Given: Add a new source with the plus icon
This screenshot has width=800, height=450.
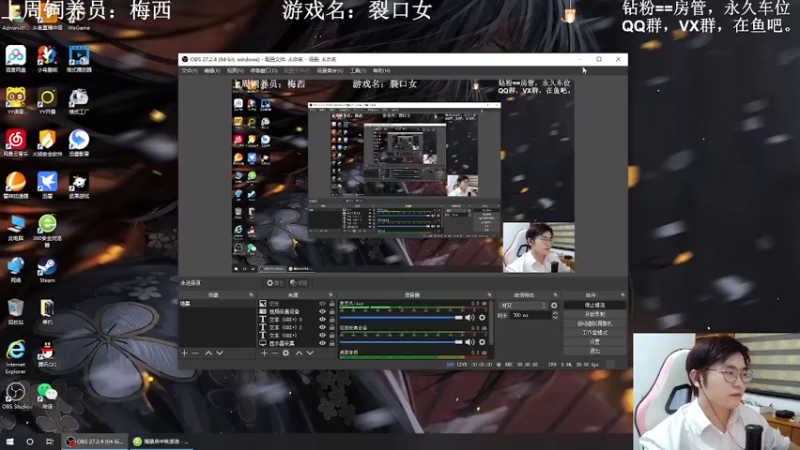Looking at the screenshot, I should 264,353.
